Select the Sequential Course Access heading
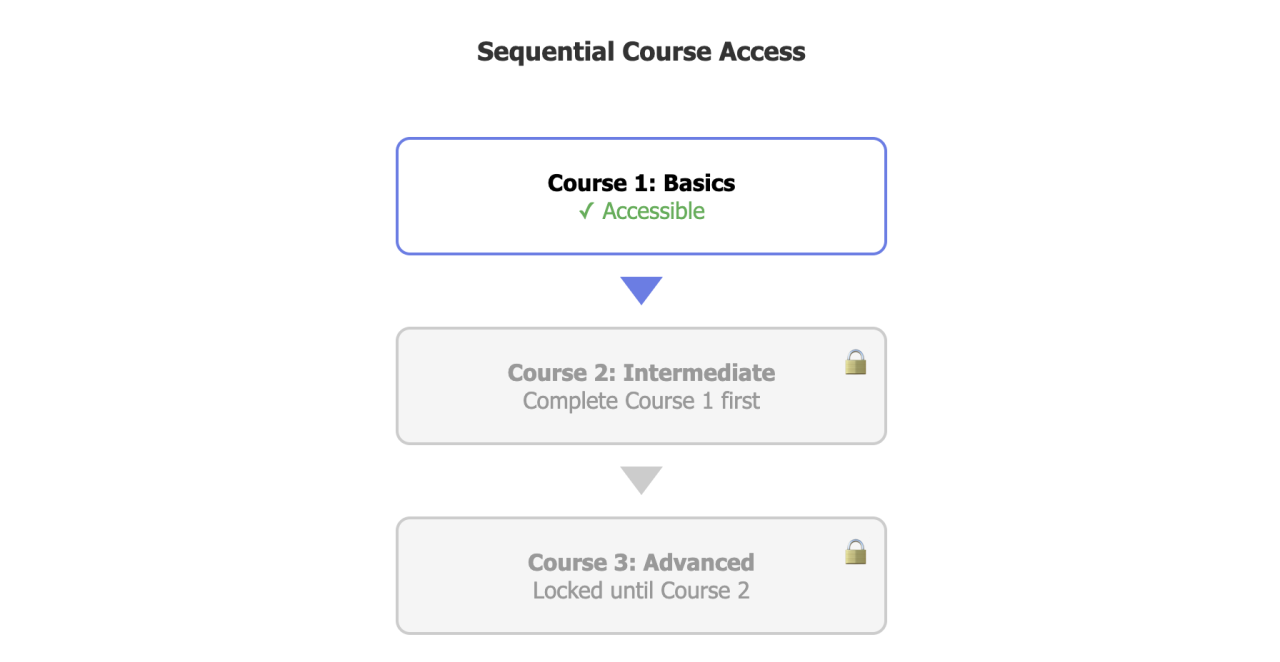This screenshot has width=1280, height=662. (x=641, y=51)
